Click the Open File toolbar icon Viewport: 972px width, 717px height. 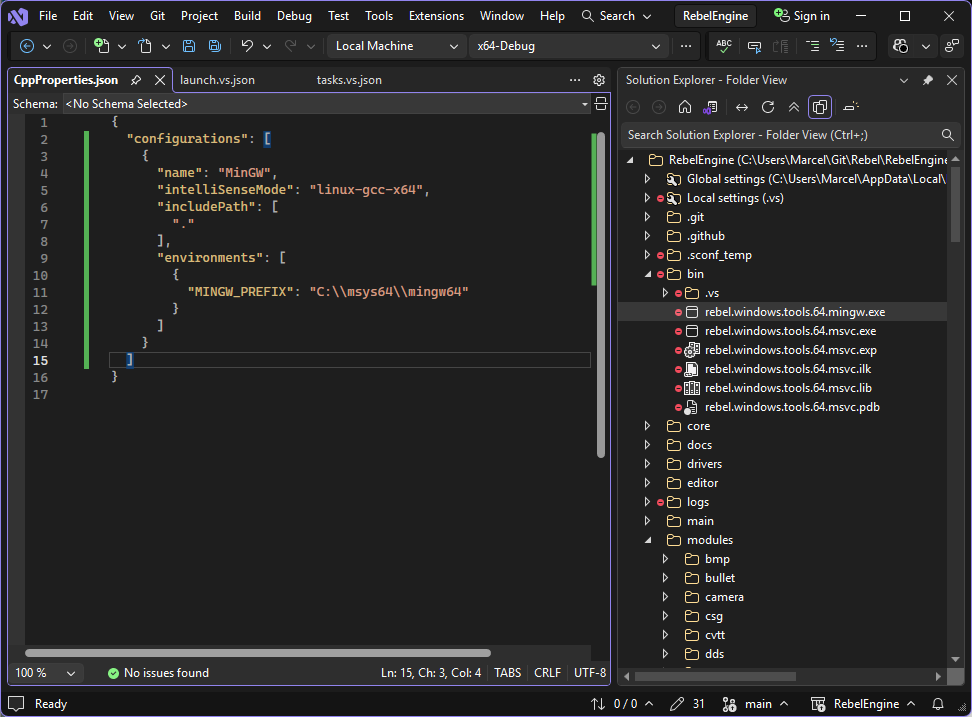click(144, 46)
